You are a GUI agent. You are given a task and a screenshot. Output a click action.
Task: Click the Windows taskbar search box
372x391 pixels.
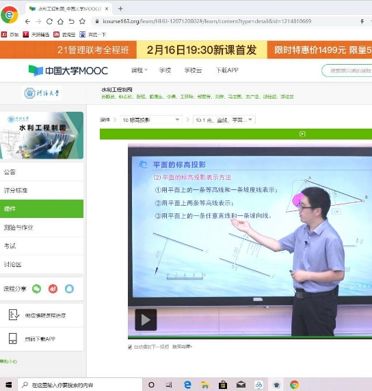(x=80, y=385)
